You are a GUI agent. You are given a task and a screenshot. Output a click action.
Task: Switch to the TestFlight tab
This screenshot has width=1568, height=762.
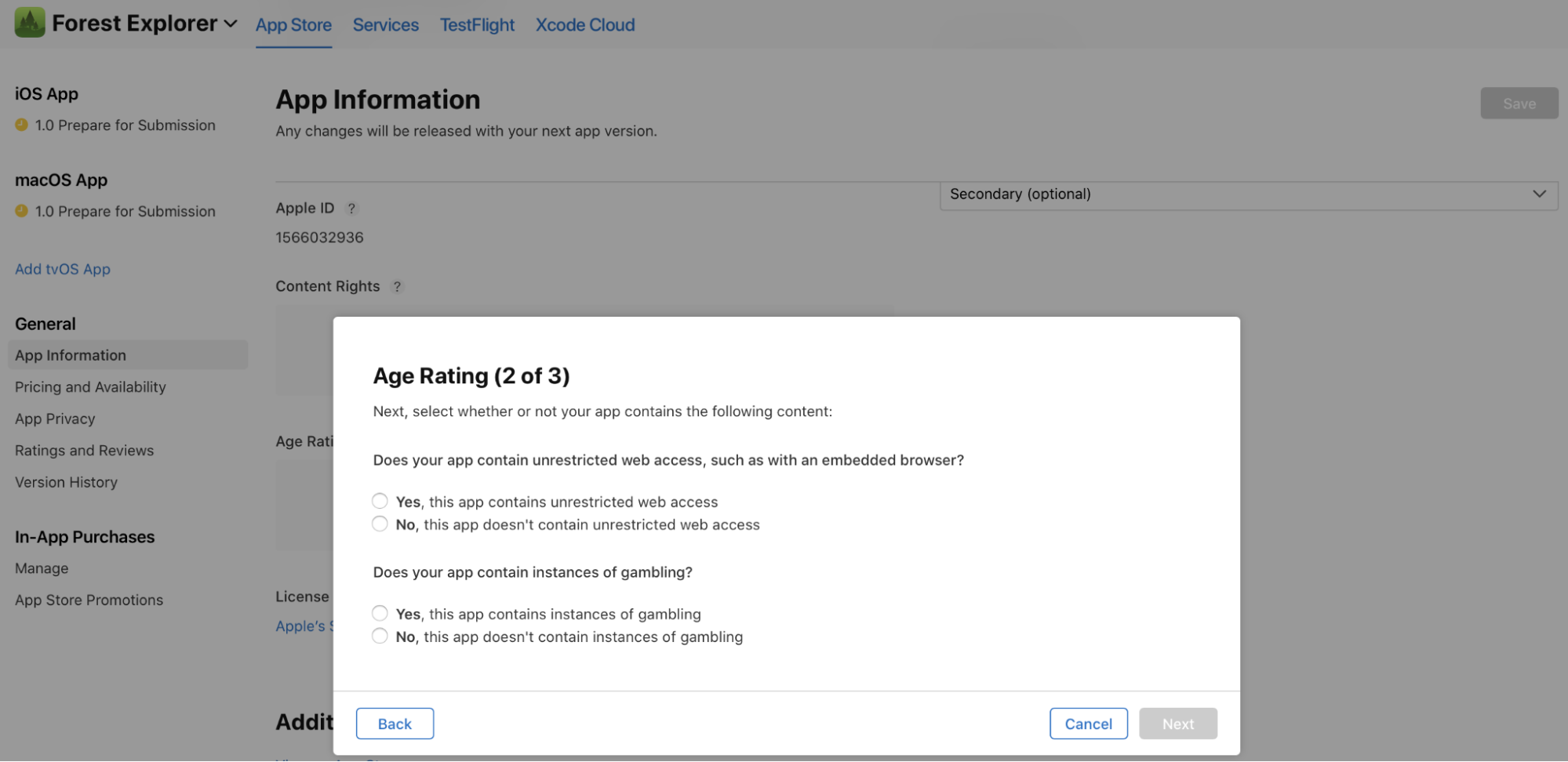coord(477,24)
